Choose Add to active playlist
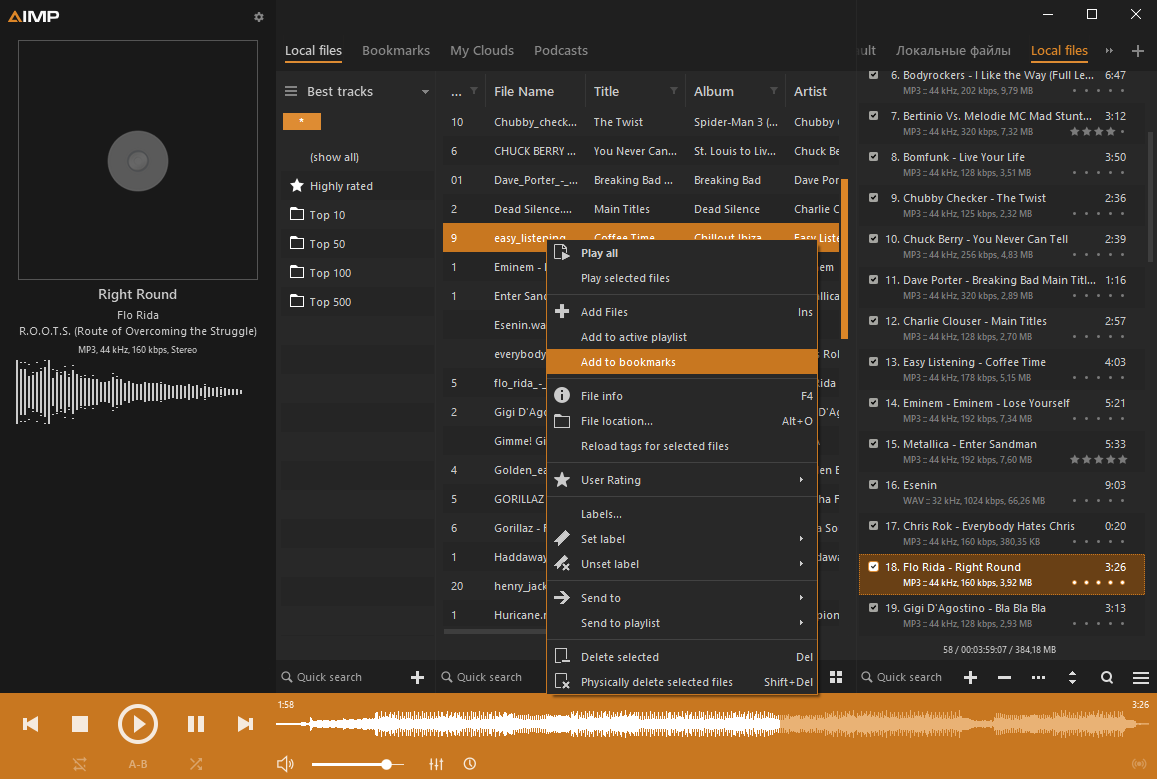The image size is (1157, 779). coord(683,337)
